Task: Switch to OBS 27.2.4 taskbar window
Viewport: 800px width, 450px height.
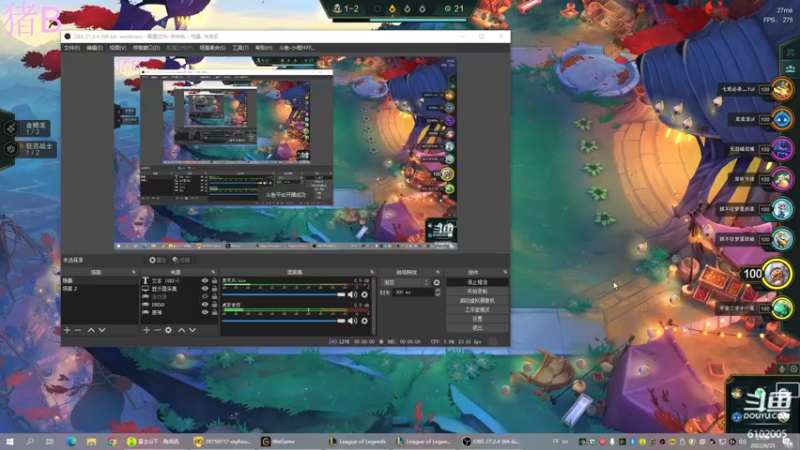Action: 492,441
